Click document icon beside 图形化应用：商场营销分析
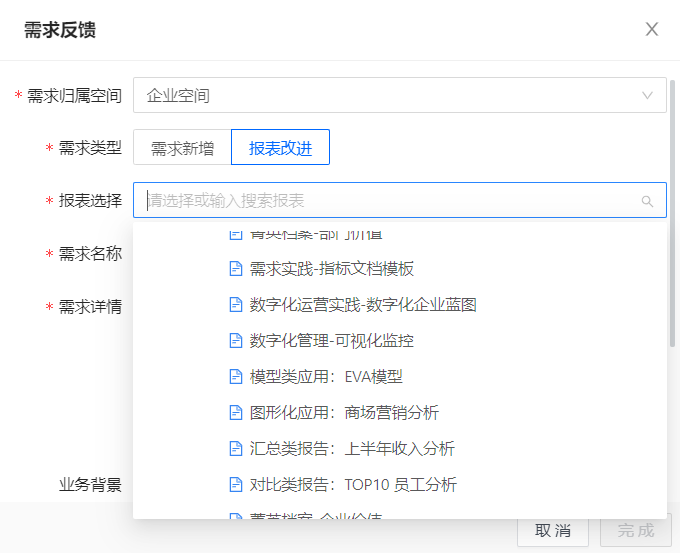 236,413
